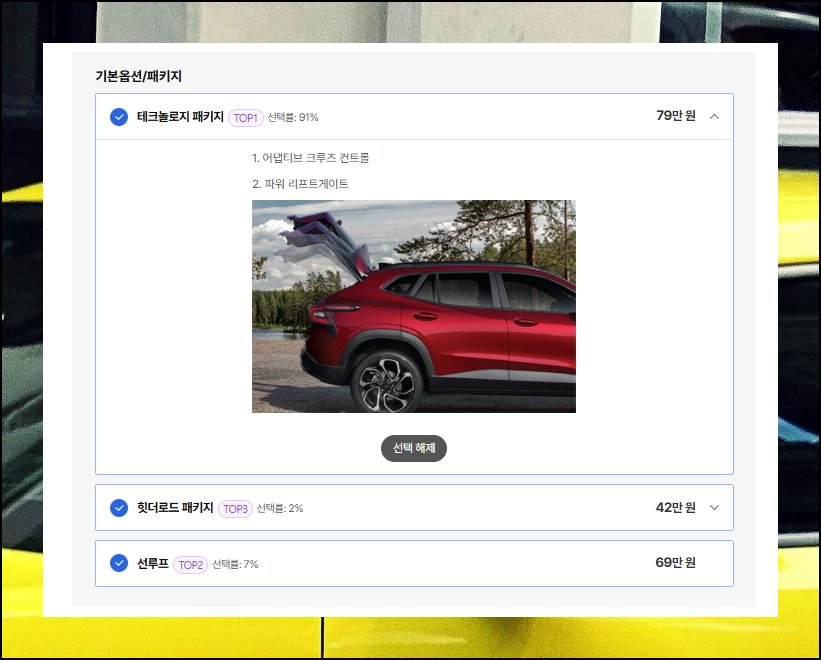The image size is (821, 660).
Task: Click the TOP1 badge
Action: pos(246,118)
